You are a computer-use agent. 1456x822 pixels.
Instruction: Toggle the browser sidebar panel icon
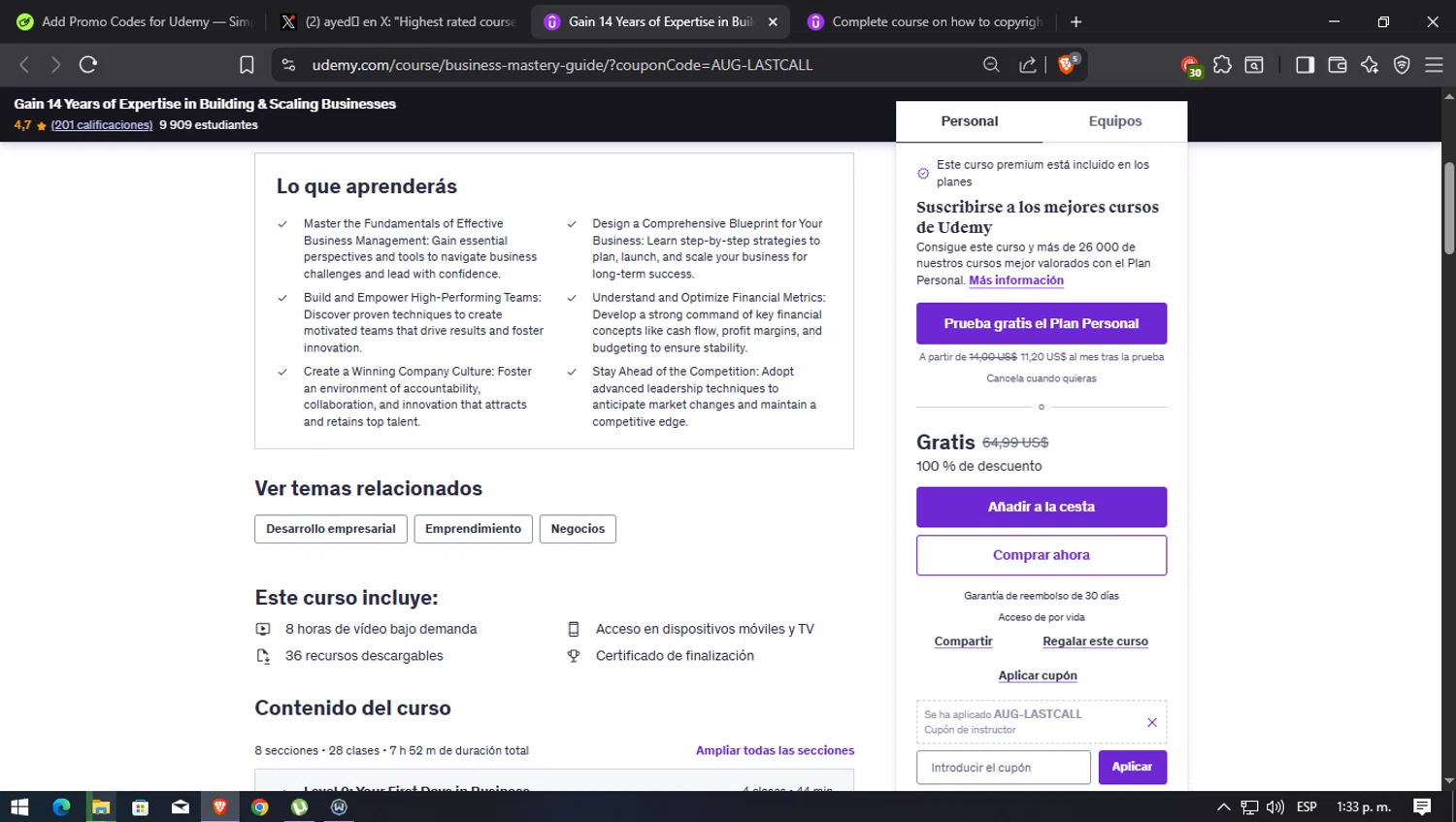tap(1305, 65)
